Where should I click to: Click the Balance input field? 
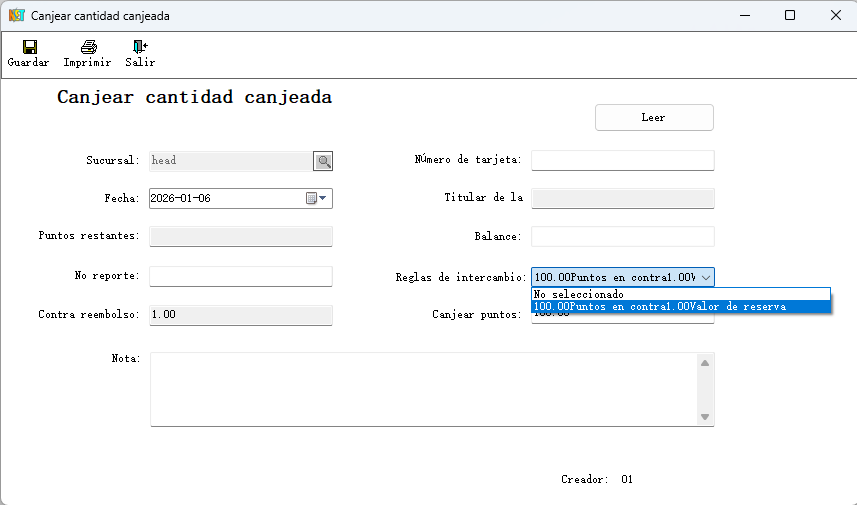(x=622, y=237)
